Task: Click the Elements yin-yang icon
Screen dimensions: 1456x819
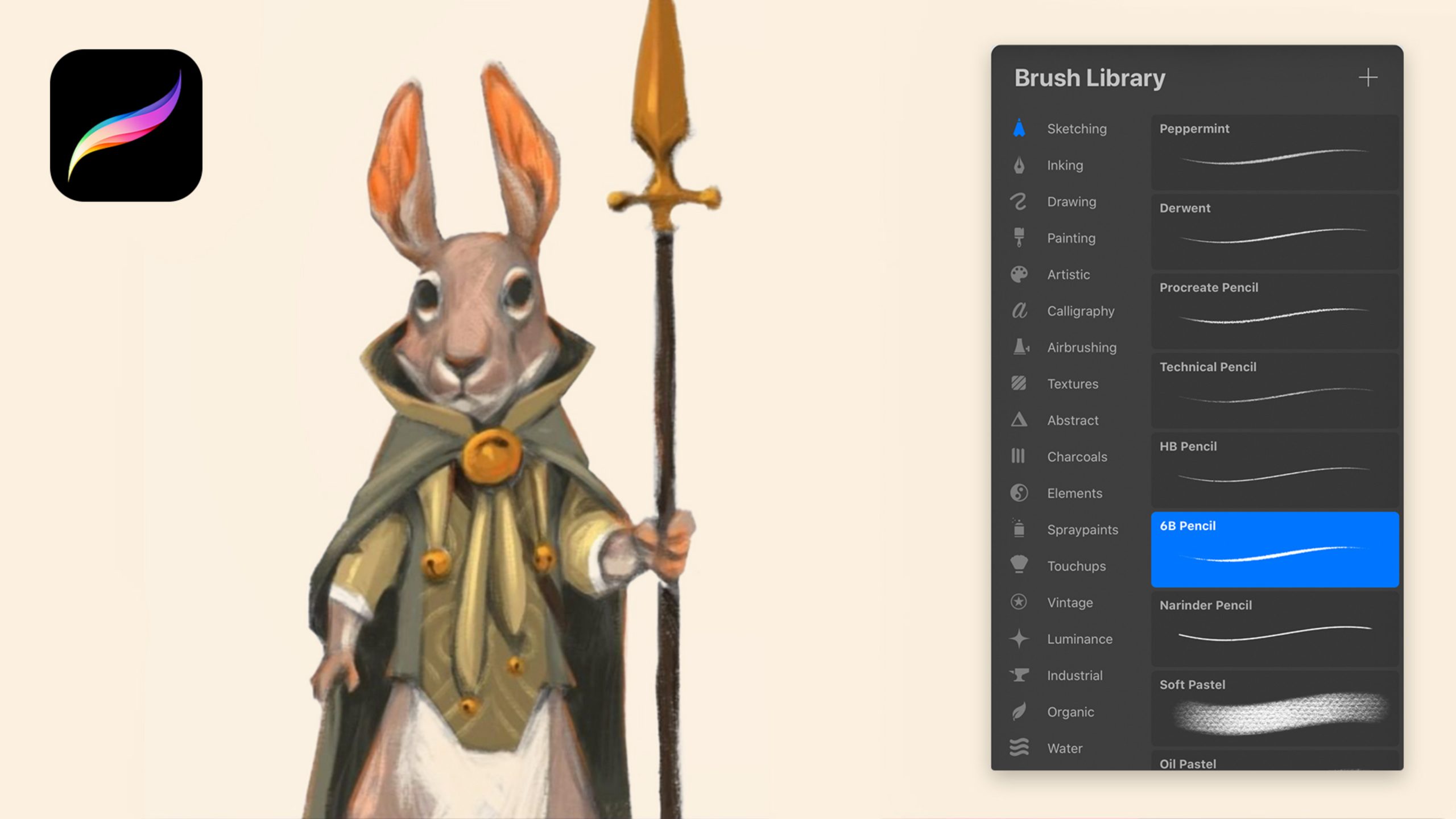Action: tap(1019, 493)
